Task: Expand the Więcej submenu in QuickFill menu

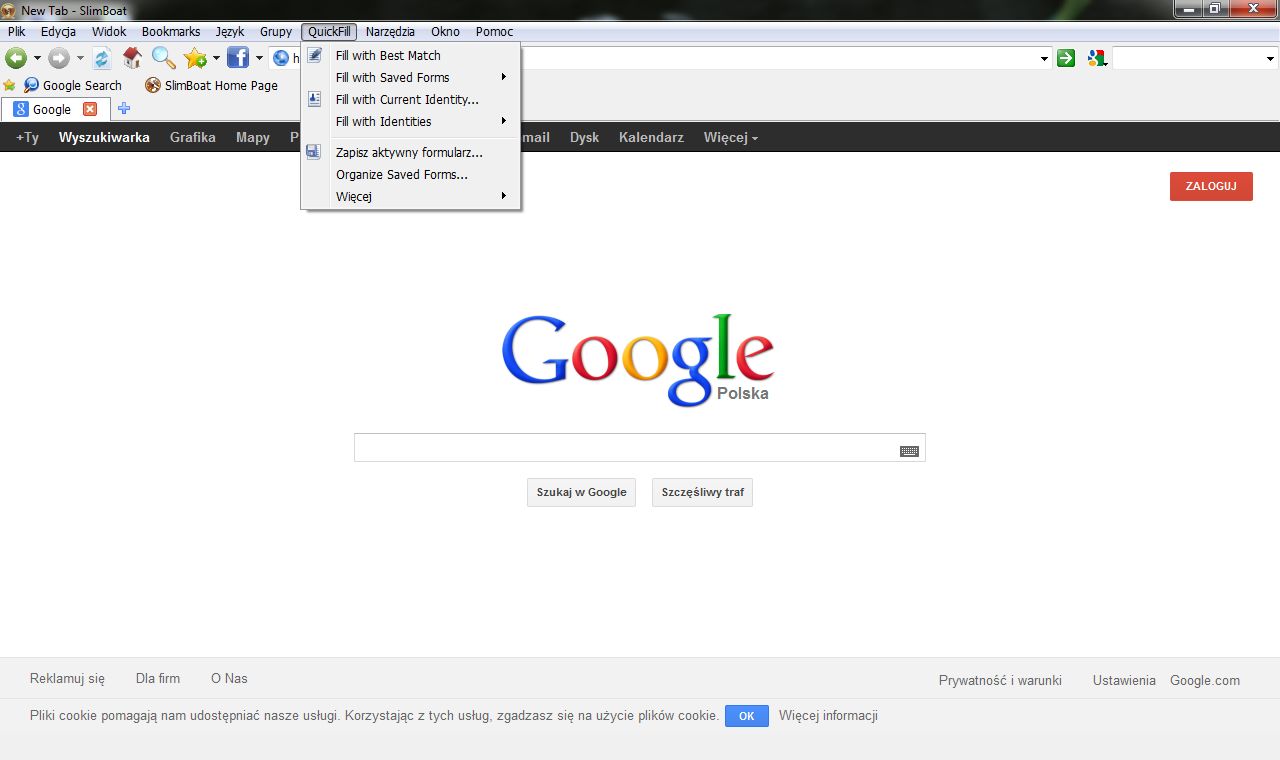Action: pos(504,196)
